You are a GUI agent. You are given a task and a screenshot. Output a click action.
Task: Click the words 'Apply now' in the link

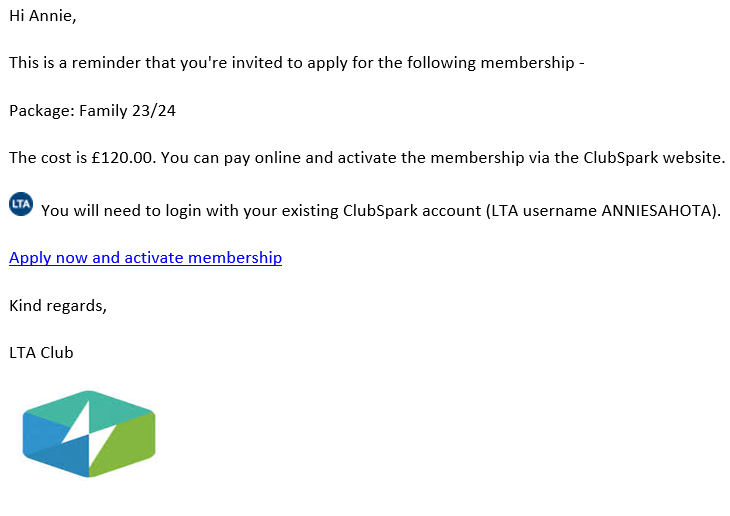(x=48, y=258)
